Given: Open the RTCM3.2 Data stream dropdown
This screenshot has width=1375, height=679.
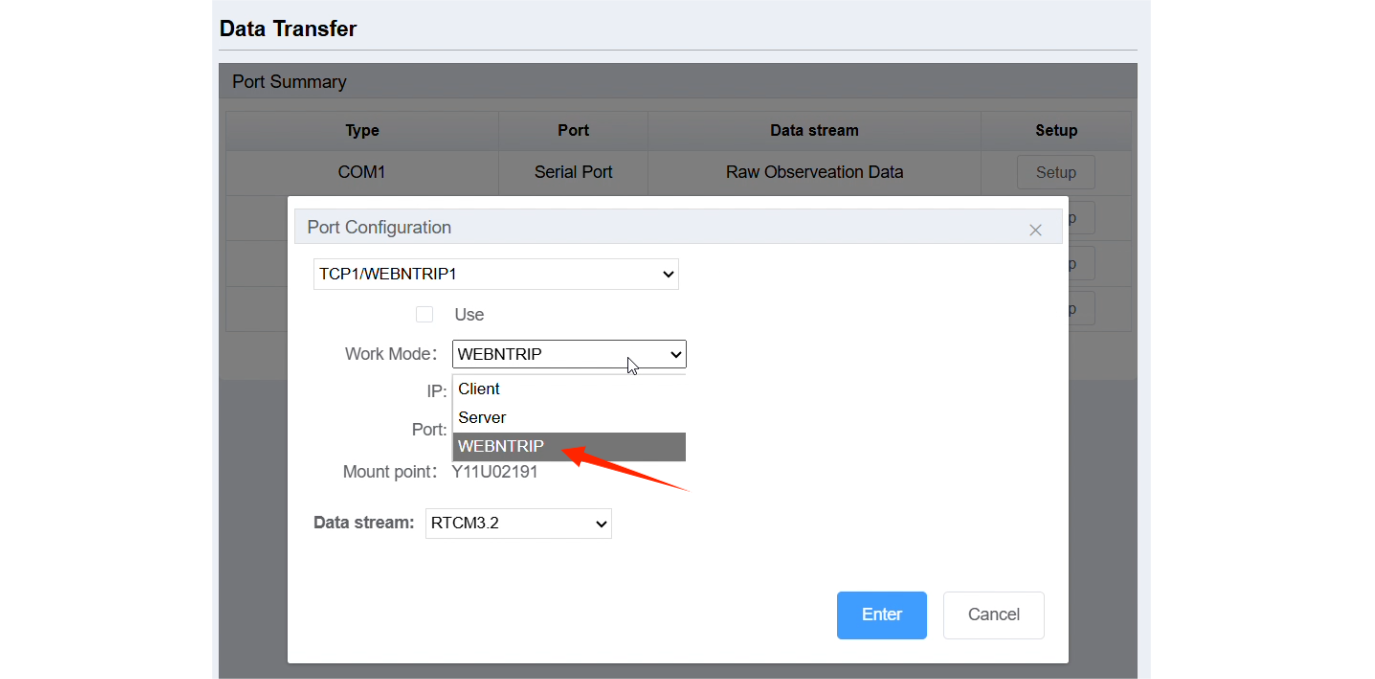Looking at the screenshot, I should [x=518, y=523].
